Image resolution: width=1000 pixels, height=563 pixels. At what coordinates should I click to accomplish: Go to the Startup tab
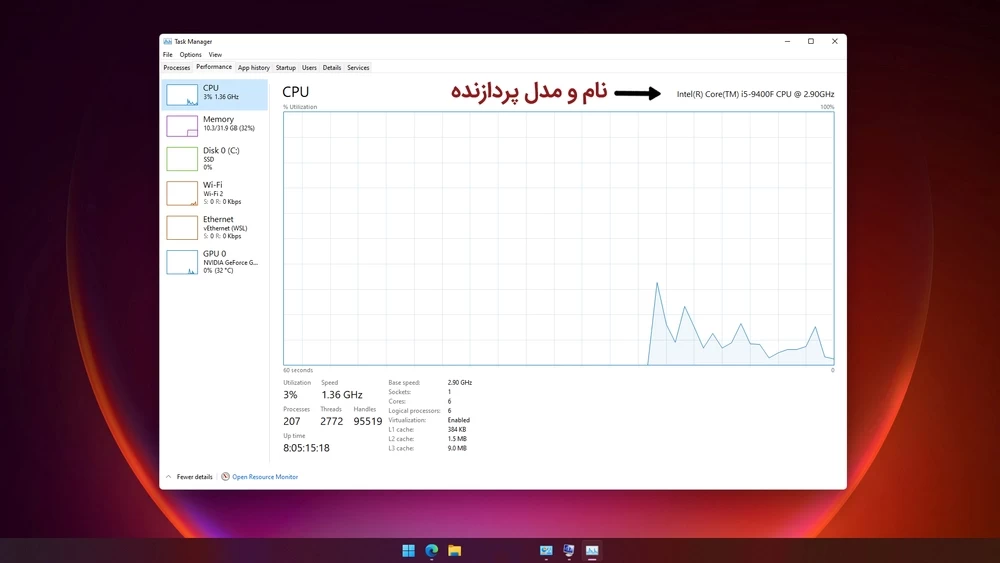pyautogui.click(x=286, y=68)
